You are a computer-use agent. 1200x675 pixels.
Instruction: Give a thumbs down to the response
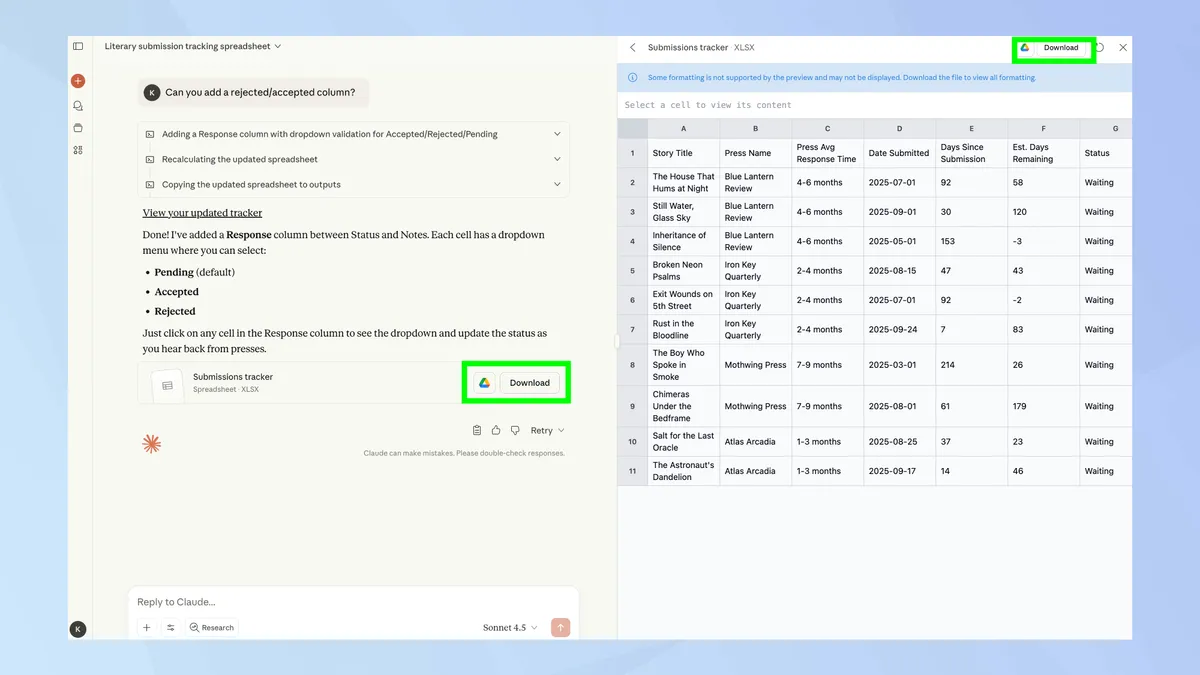coord(515,430)
